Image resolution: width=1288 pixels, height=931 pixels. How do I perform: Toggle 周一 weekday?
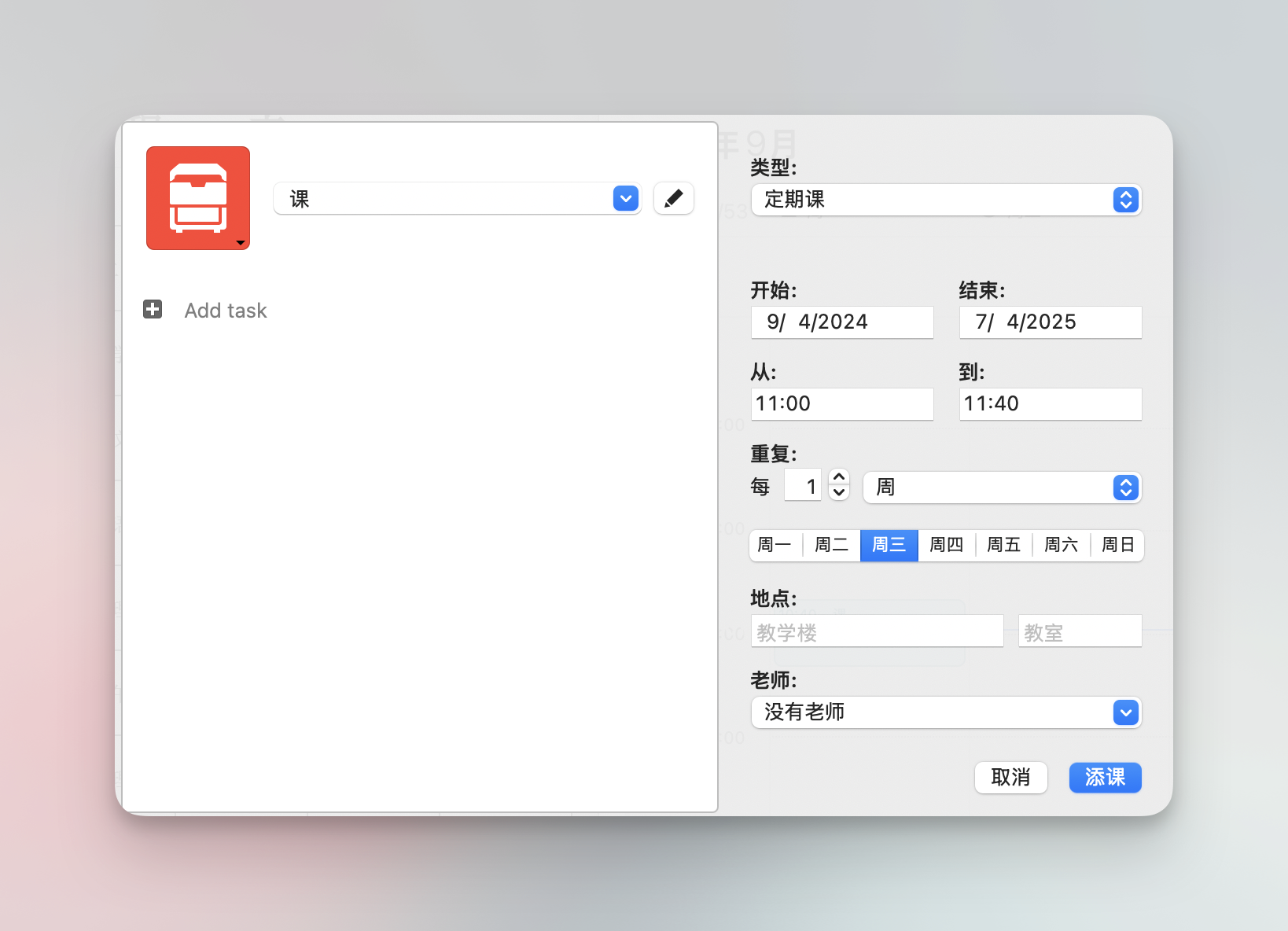pos(775,545)
